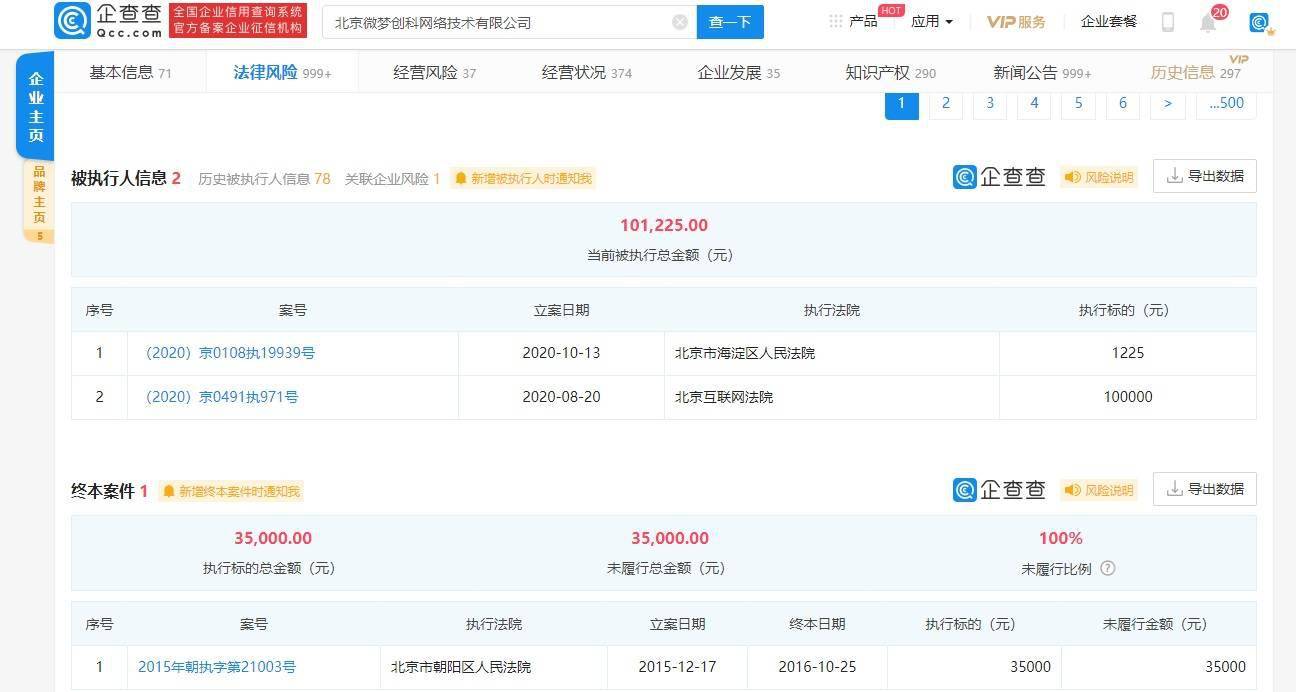Click the 查一下 search button
The height and width of the screenshot is (692, 1296).
[x=730, y=22]
